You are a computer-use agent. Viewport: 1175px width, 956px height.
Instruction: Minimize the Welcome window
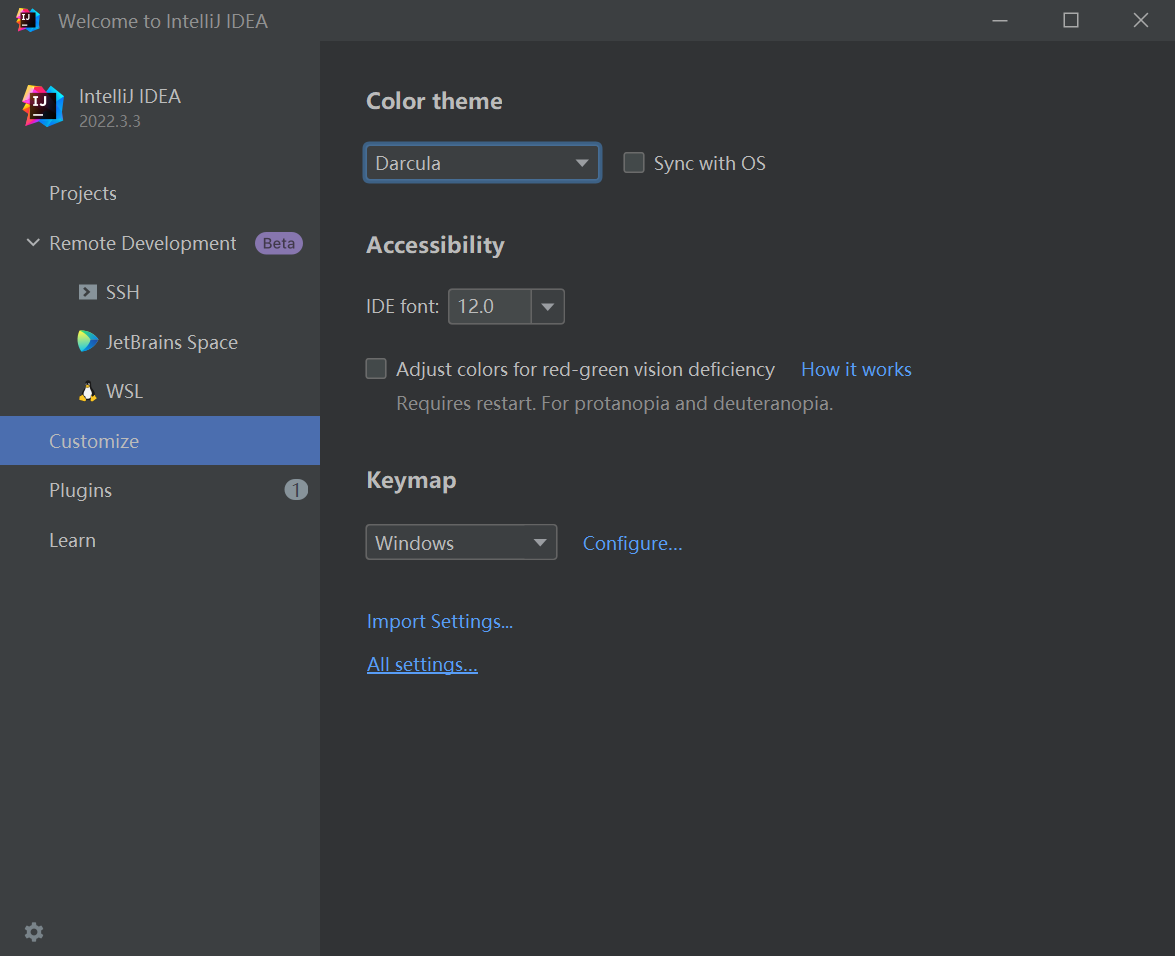(1000, 20)
